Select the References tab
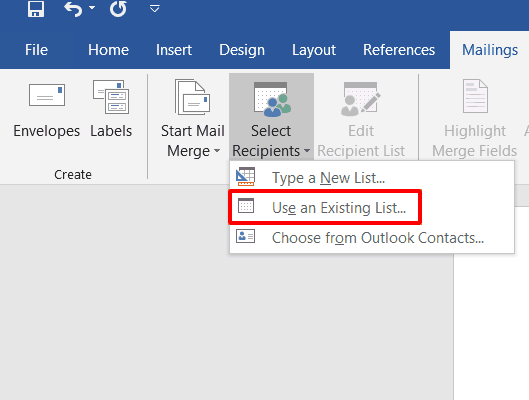Viewport: 529px width, 400px height. point(399,50)
